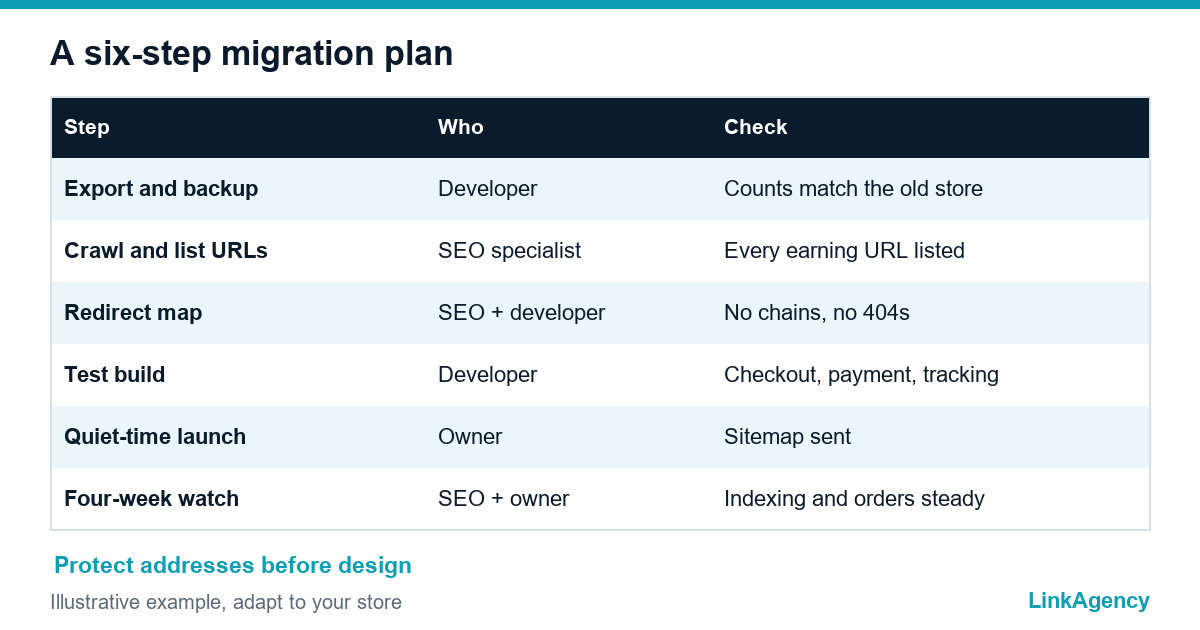Screen dimensions: 1200x630
Task: Select the 'Illustrative example, adapt to your store' note
Action: point(226,602)
